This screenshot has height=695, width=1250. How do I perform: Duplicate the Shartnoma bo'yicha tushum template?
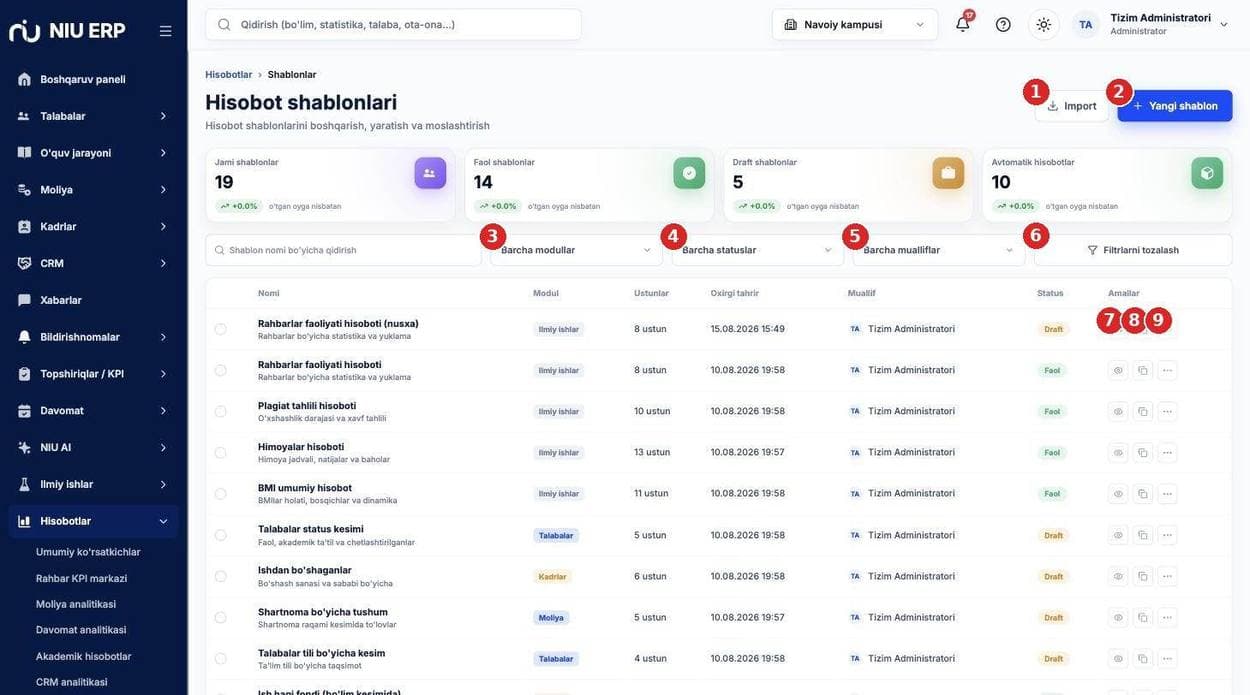tap(1142, 617)
